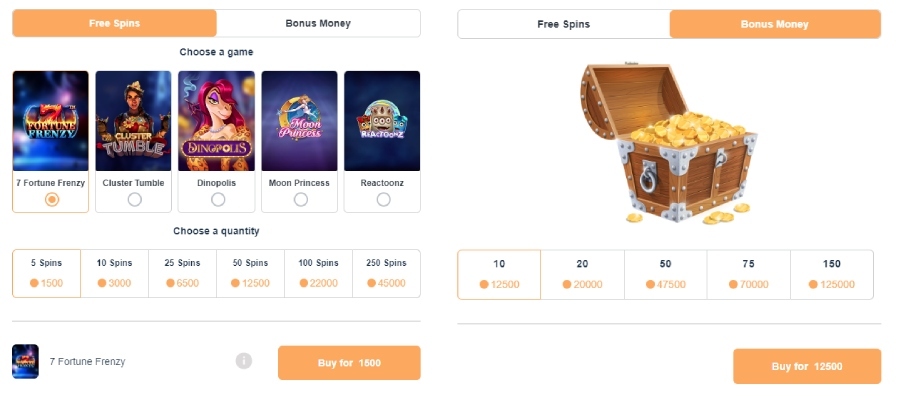The height and width of the screenshot is (396, 900).
Task: Select the Cluster Tumble radio button
Action: point(134,199)
